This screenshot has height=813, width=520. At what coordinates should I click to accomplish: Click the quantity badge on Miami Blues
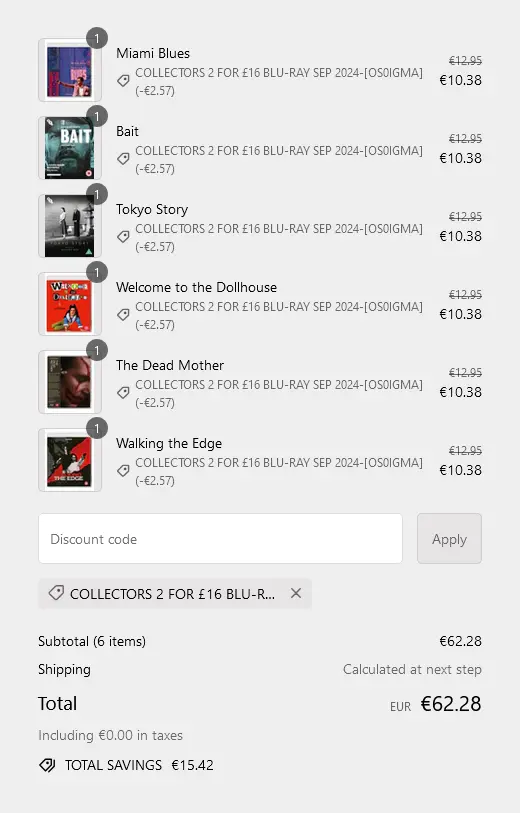pos(97,38)
